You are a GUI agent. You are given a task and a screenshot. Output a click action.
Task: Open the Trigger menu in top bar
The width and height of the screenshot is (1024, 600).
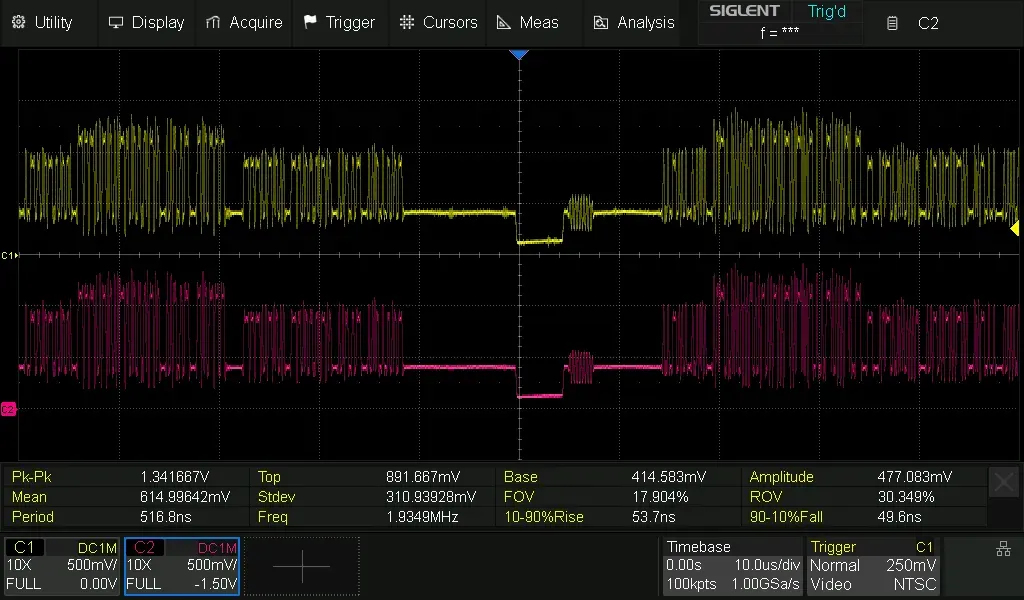(x=339, y=22)
